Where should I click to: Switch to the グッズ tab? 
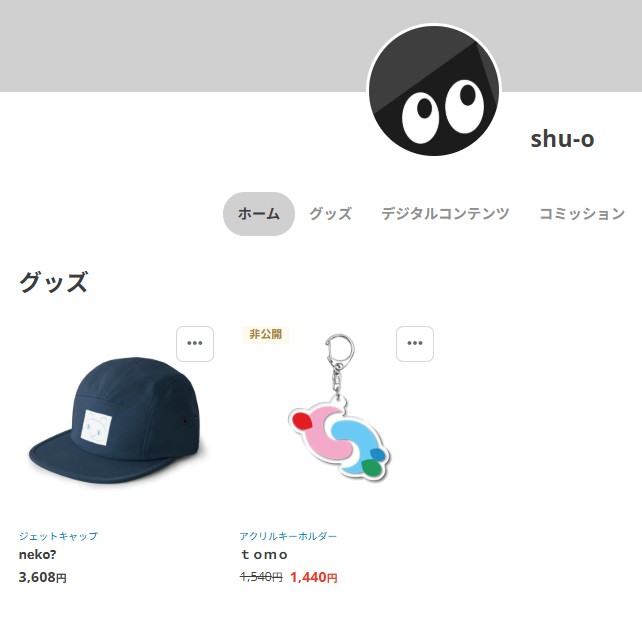click(330, 214)
